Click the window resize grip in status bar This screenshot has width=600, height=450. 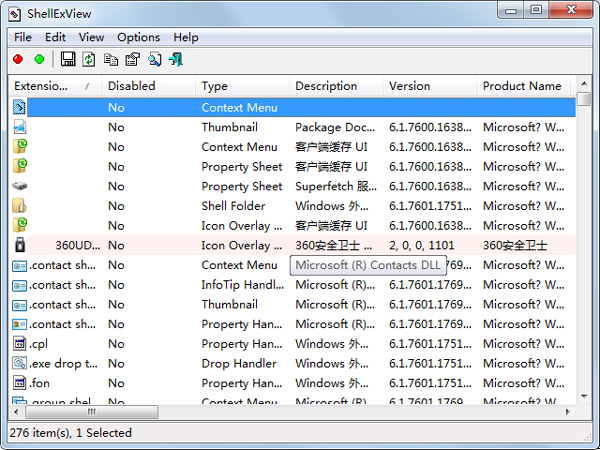587,436
